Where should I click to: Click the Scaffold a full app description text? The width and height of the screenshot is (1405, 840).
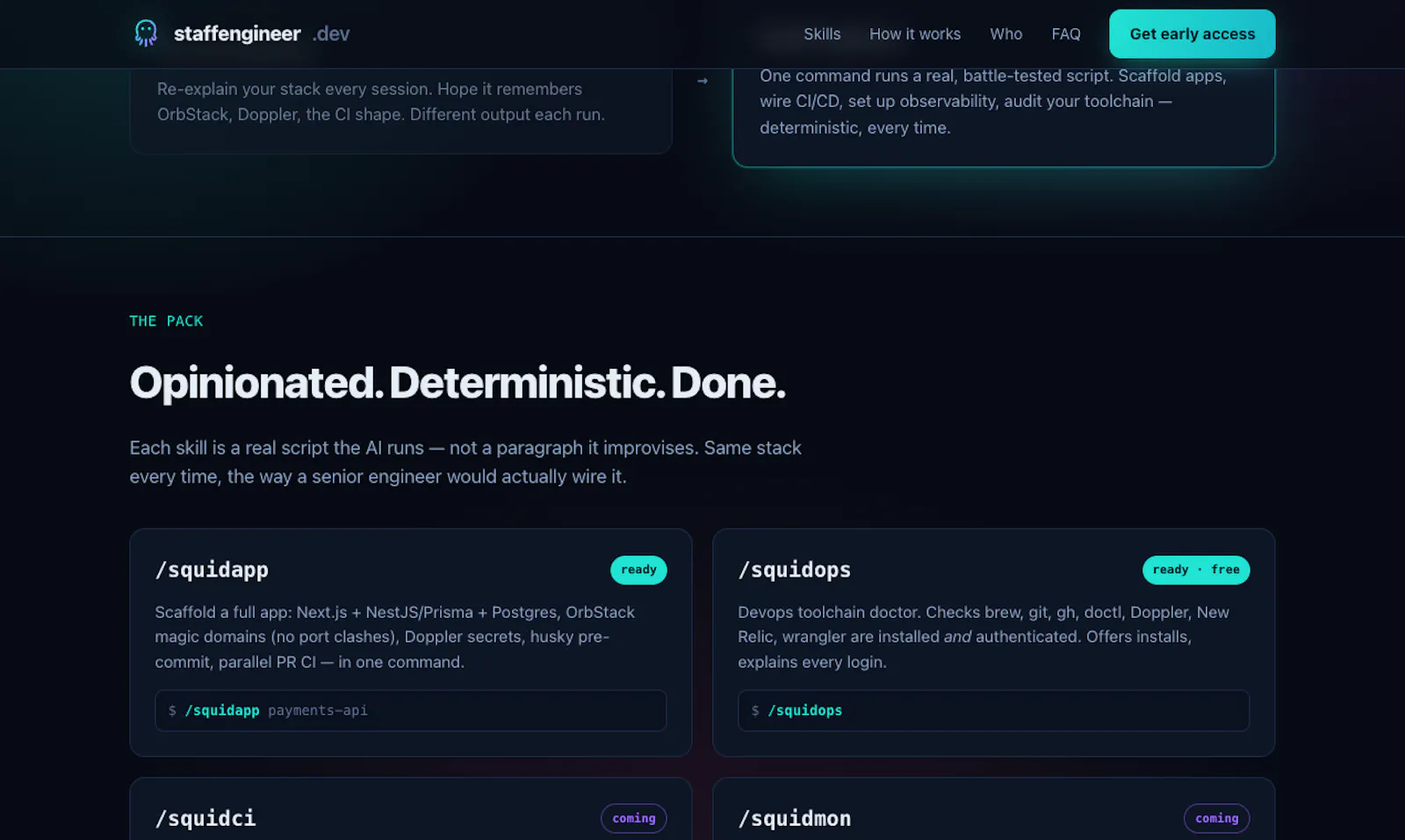point(395,637)
